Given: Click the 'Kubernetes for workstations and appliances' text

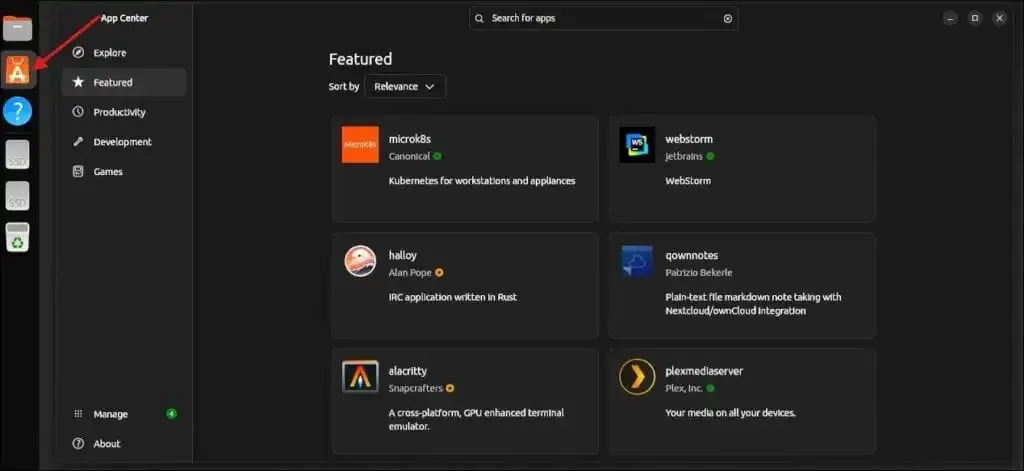Looking at the screenshot, I should point(482,181).
